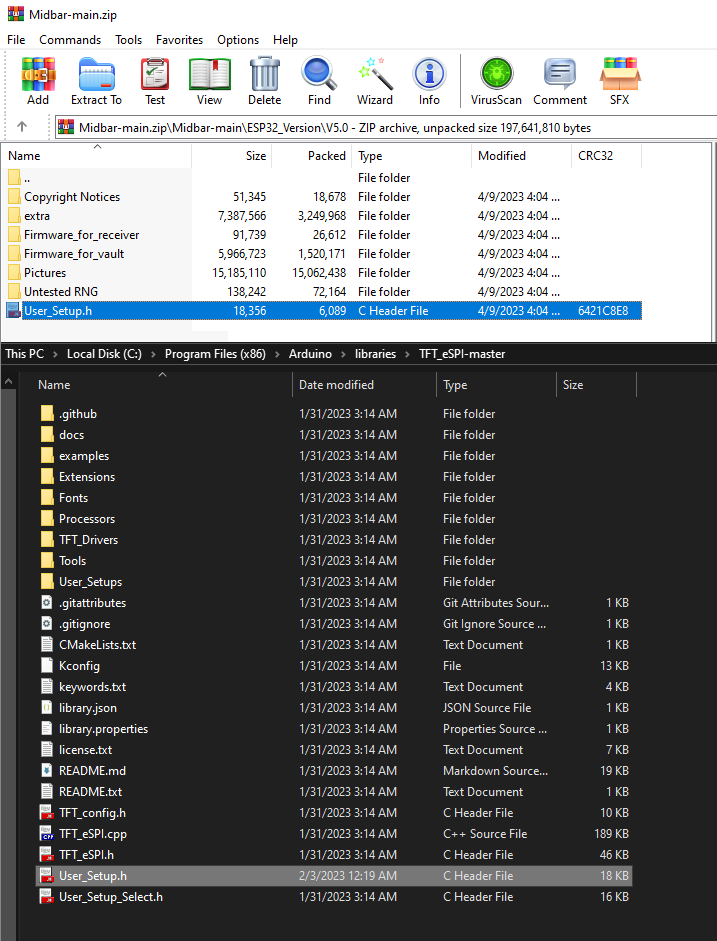
Task: Click the Comment toolbar icon
Action: (560, 74)
